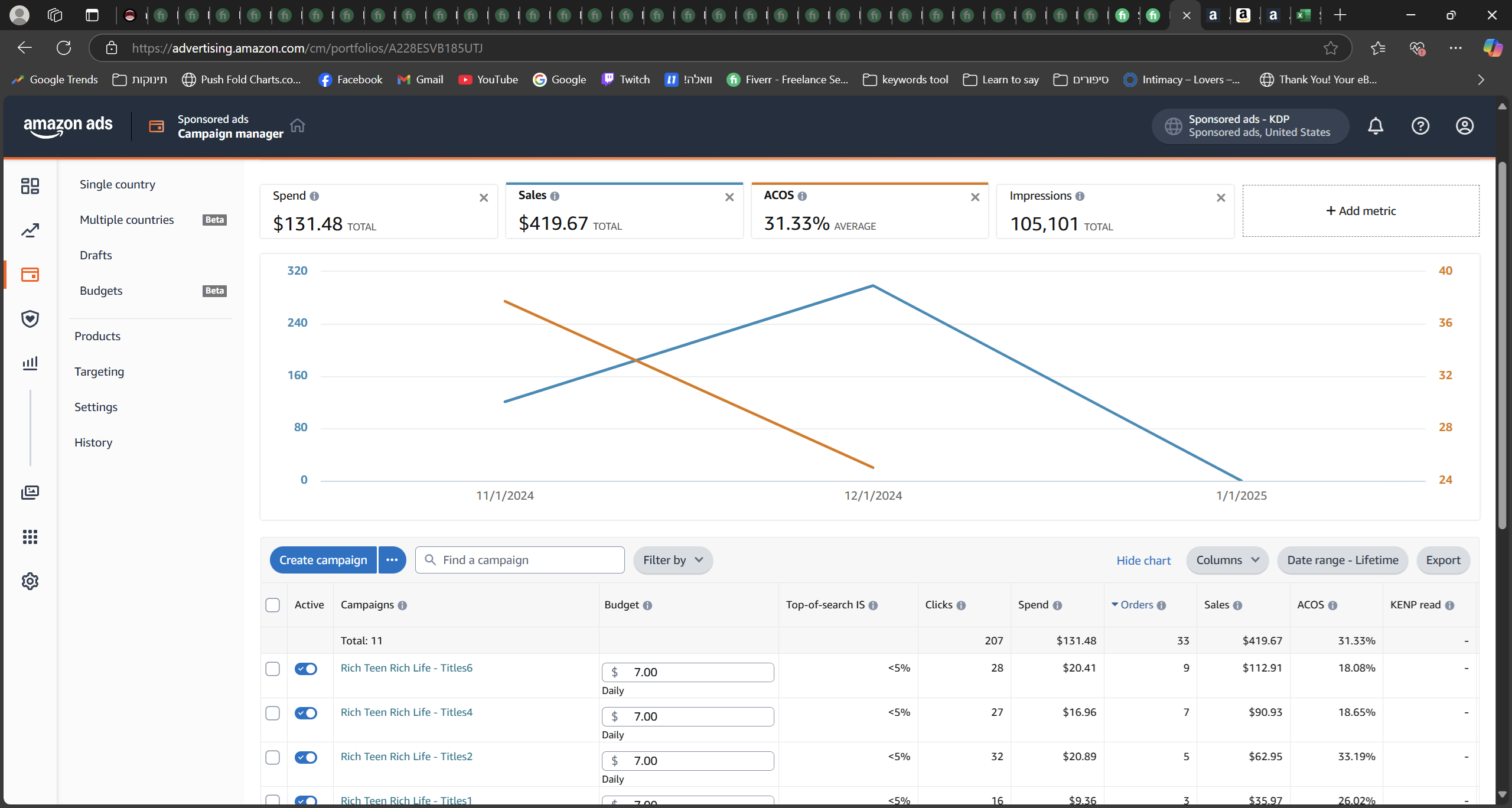Go to the home icon beside Campaign manager
The height and width of the screenshot is (808, 1512).
(x=298, y=126)
